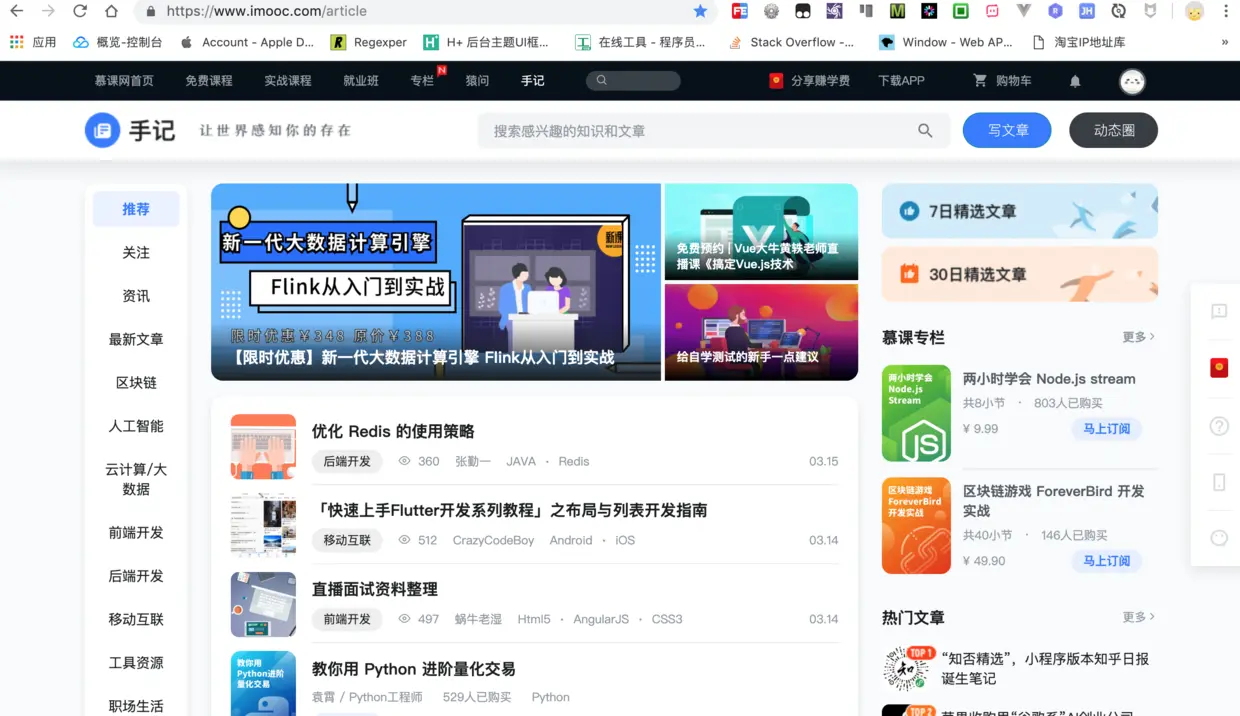Expand 更多 in 热门文章 section
The width and height of the screenshot is (1240, 716).
click(x=1138, y=617)
